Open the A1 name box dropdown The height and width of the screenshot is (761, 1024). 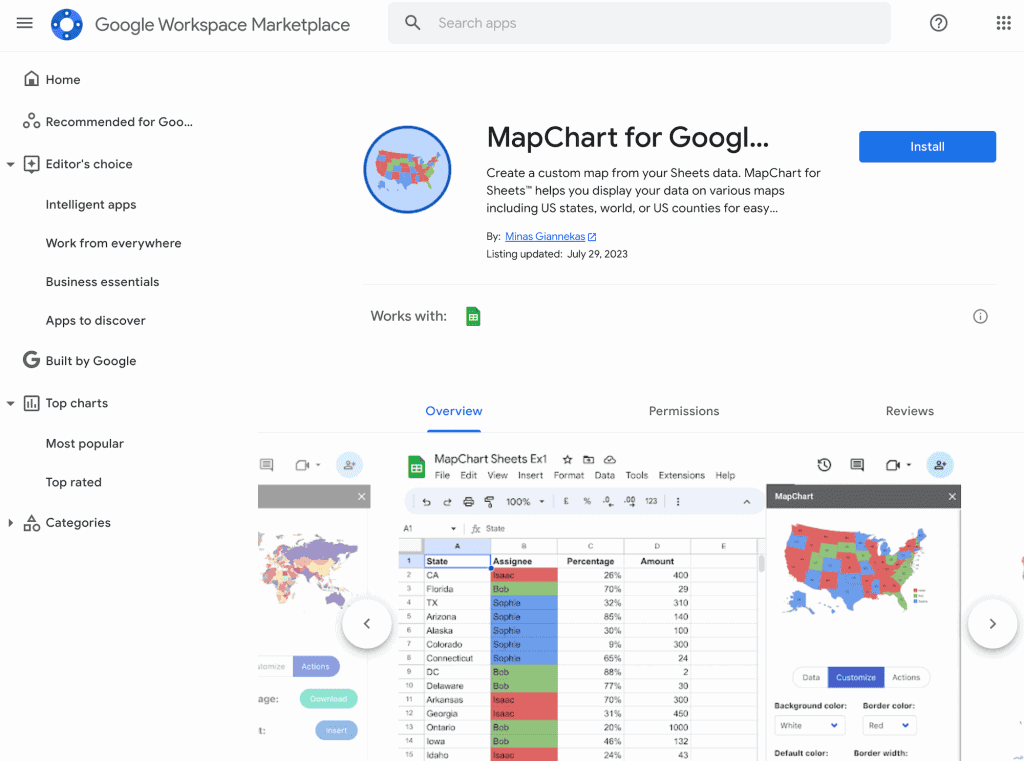click(x=453, y=528)
